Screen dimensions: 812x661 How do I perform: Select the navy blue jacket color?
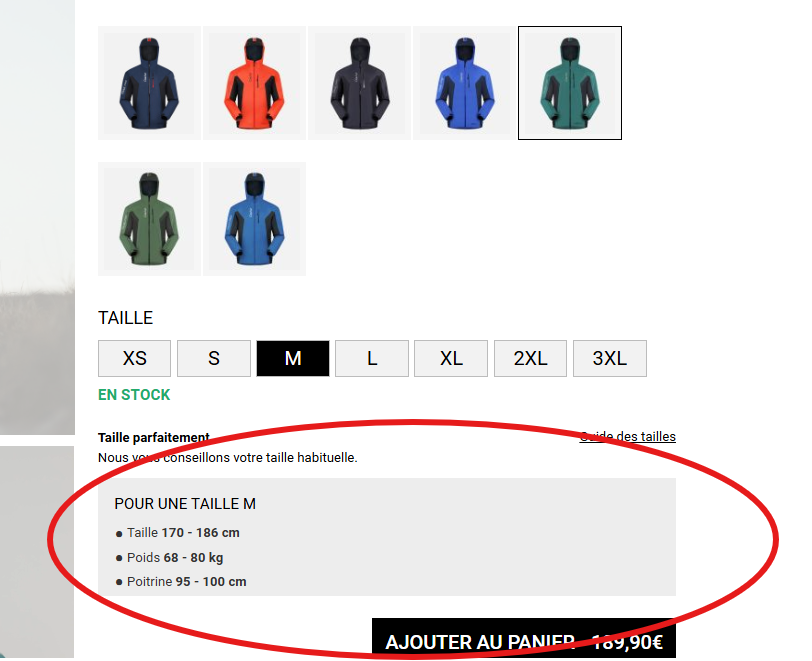(x=149, y=83)
